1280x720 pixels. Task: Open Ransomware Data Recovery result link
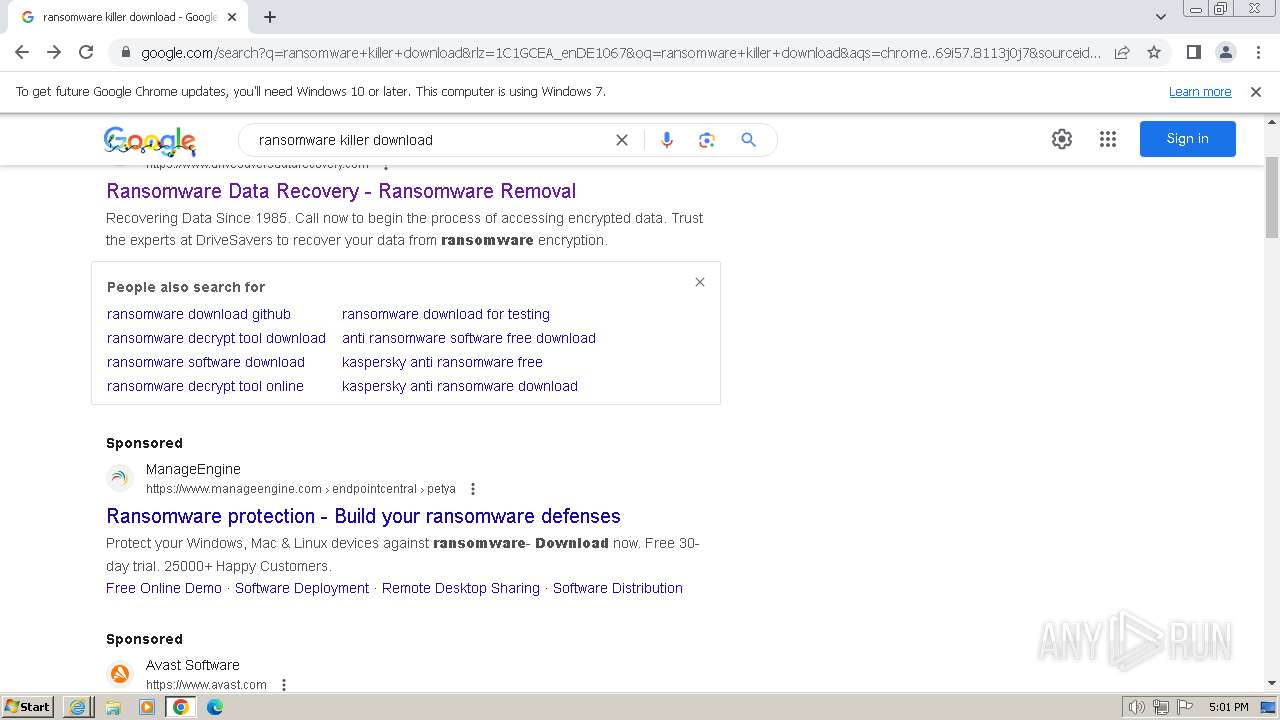pos(341,191)
